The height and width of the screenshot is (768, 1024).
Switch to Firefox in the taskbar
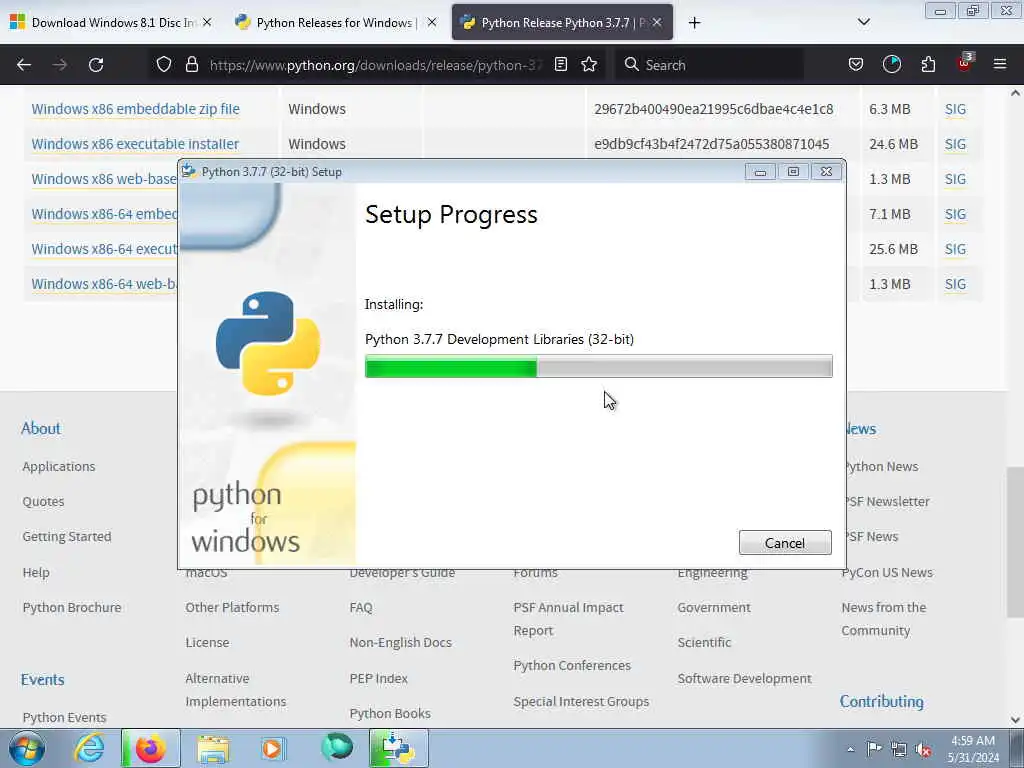tap(150, 748)
